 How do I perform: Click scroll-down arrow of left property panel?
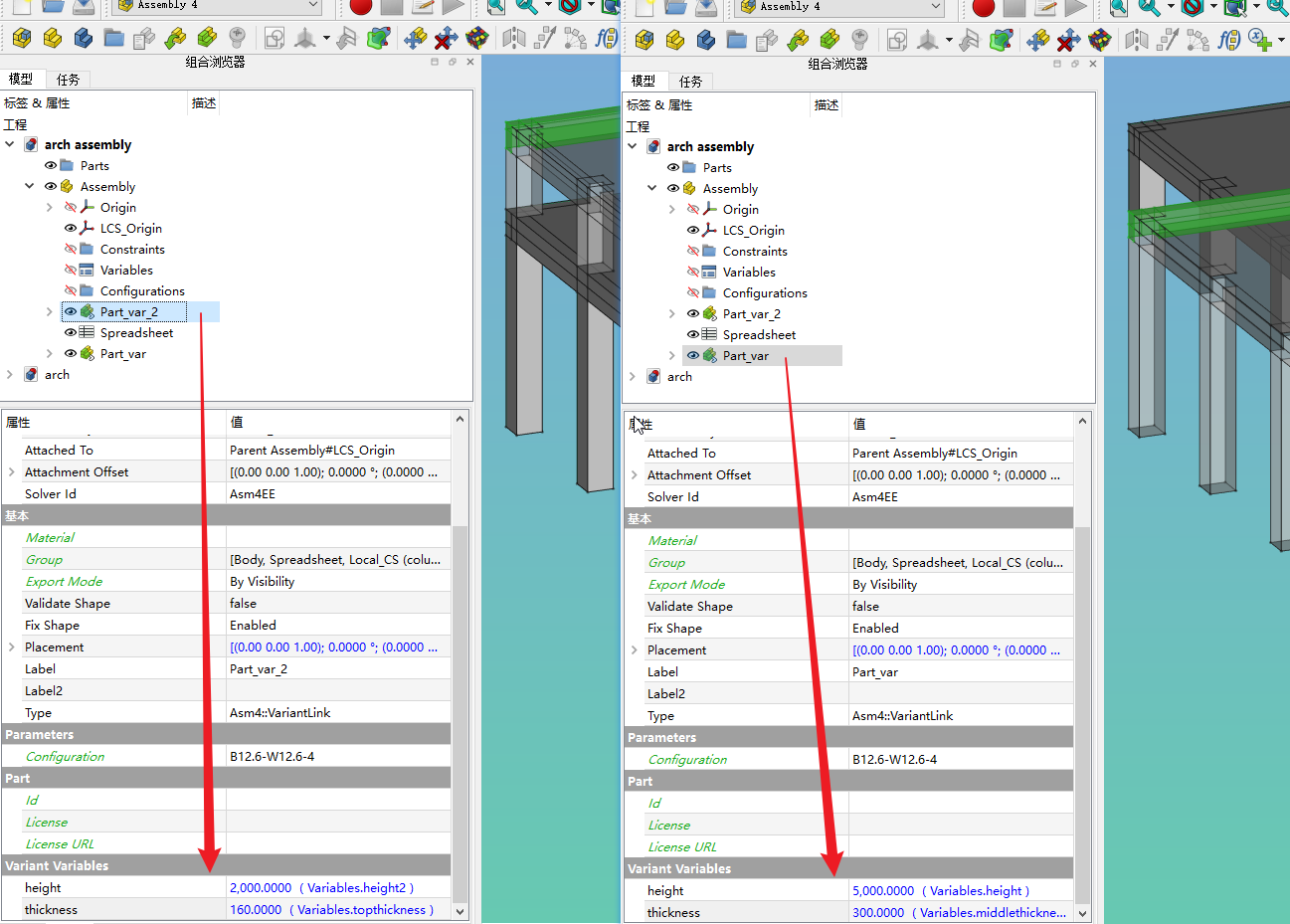coord(460,910)
